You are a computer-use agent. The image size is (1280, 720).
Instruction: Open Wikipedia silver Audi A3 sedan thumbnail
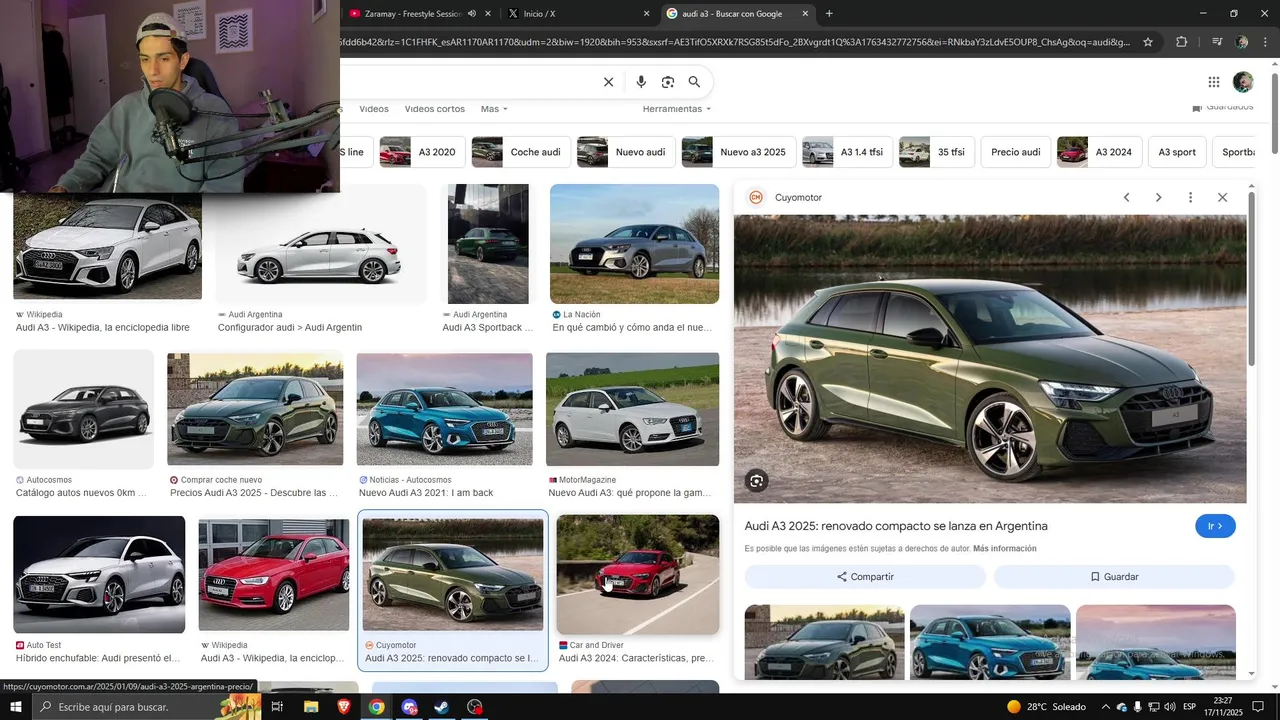tap(107, 245)
